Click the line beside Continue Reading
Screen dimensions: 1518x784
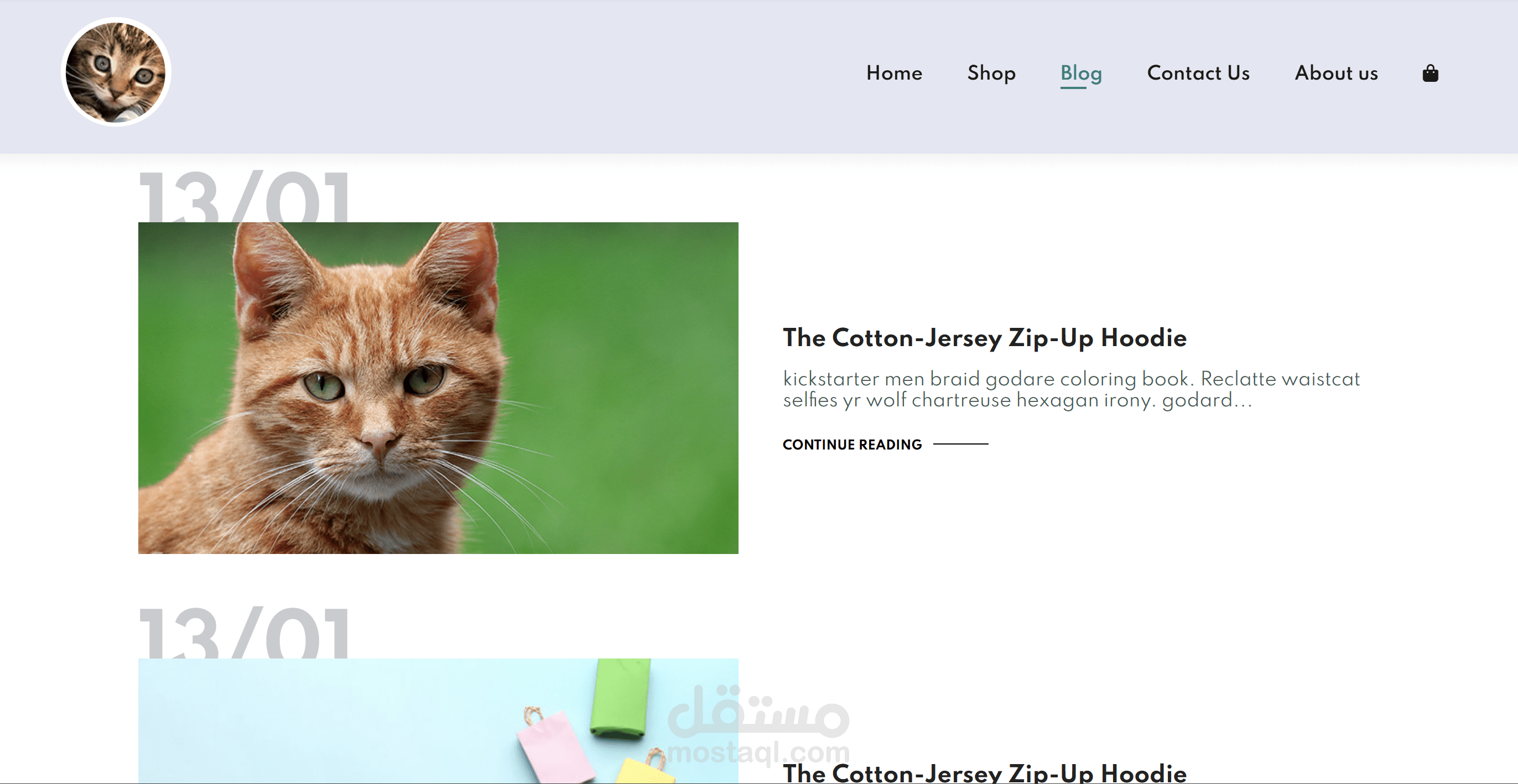pos(960,444)
